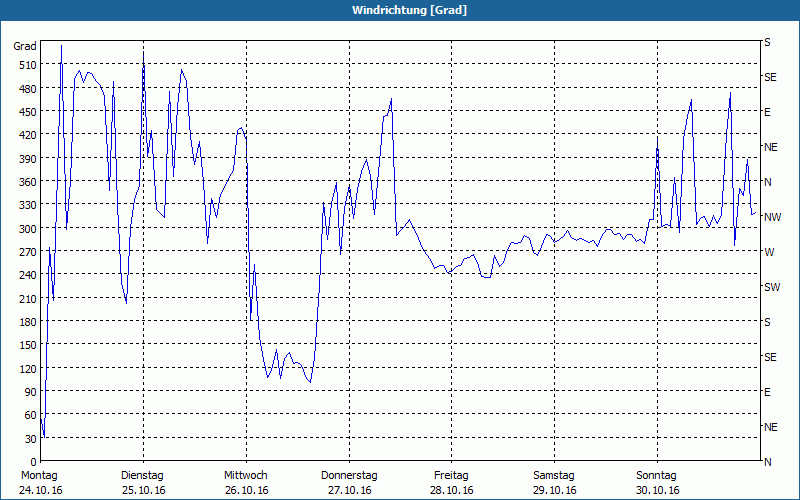This screenshot has width=800, height=500.
Task: Click the N compass label level with 360
Action: coord(767,182)
